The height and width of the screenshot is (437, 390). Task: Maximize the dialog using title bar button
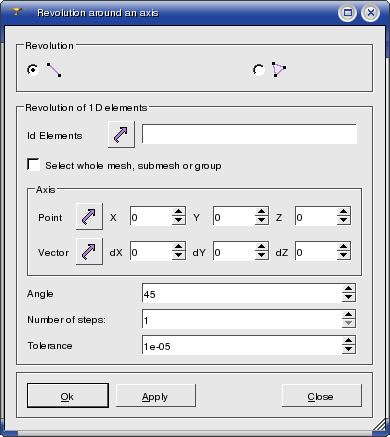point(347,13)
